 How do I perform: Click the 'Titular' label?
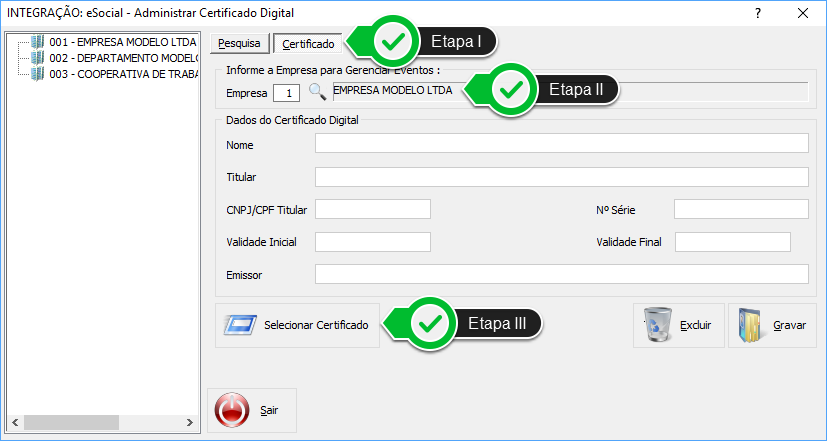coord(241,177)
